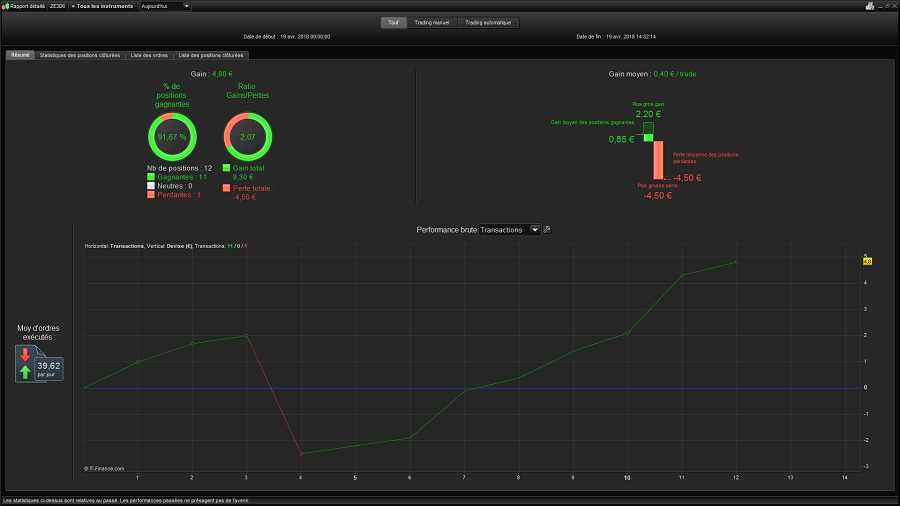Open Liste des positions clôturées tab

(211, 55)
